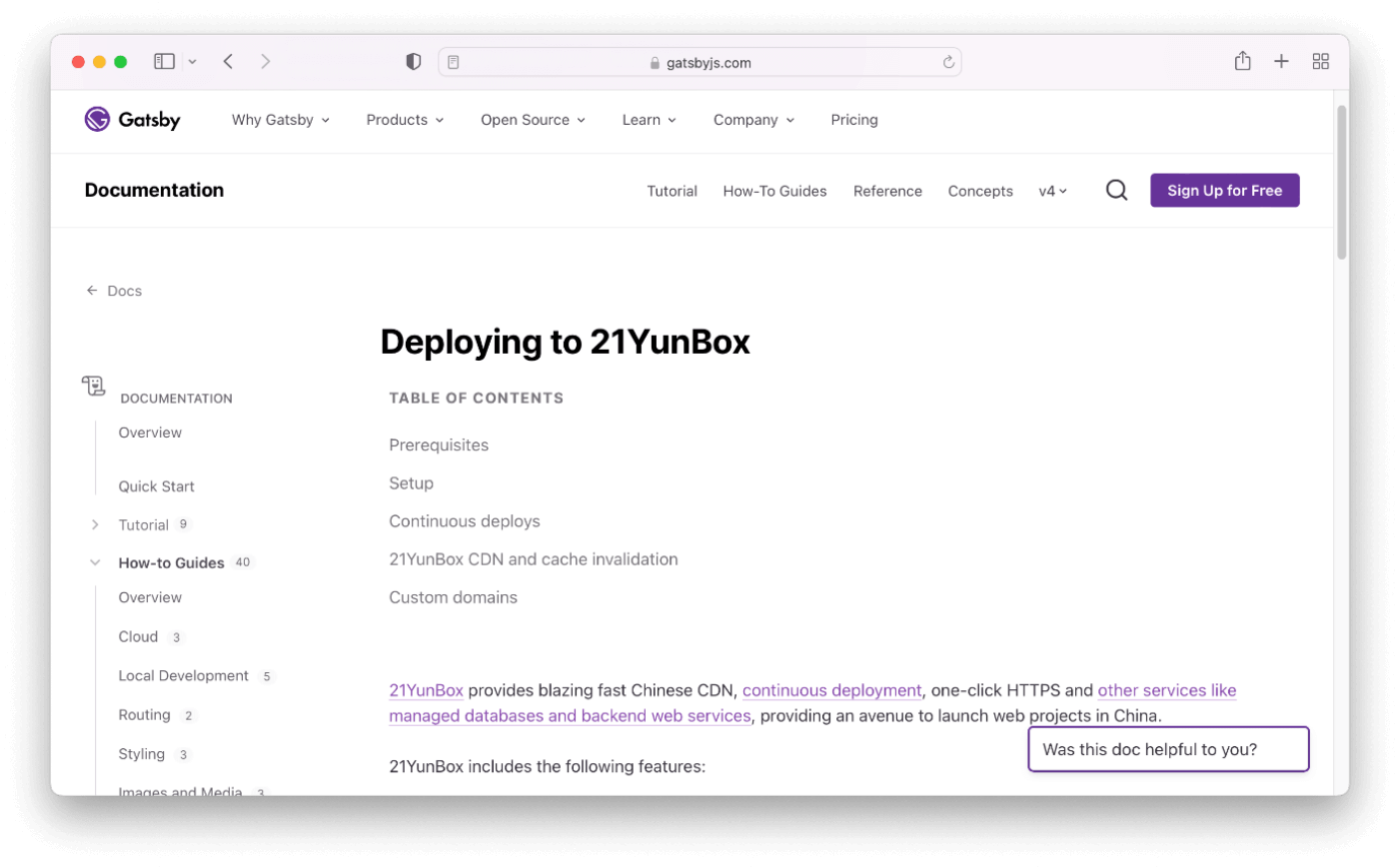
Task: Reload the page using the refresh icon
Action: point(948,62)
